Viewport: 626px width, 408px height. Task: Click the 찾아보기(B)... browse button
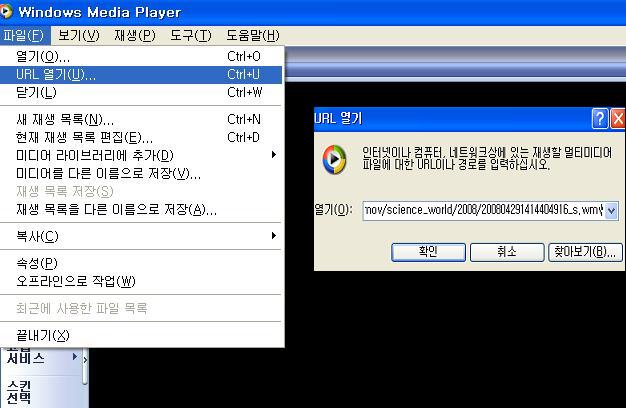(x=585, y=252)
